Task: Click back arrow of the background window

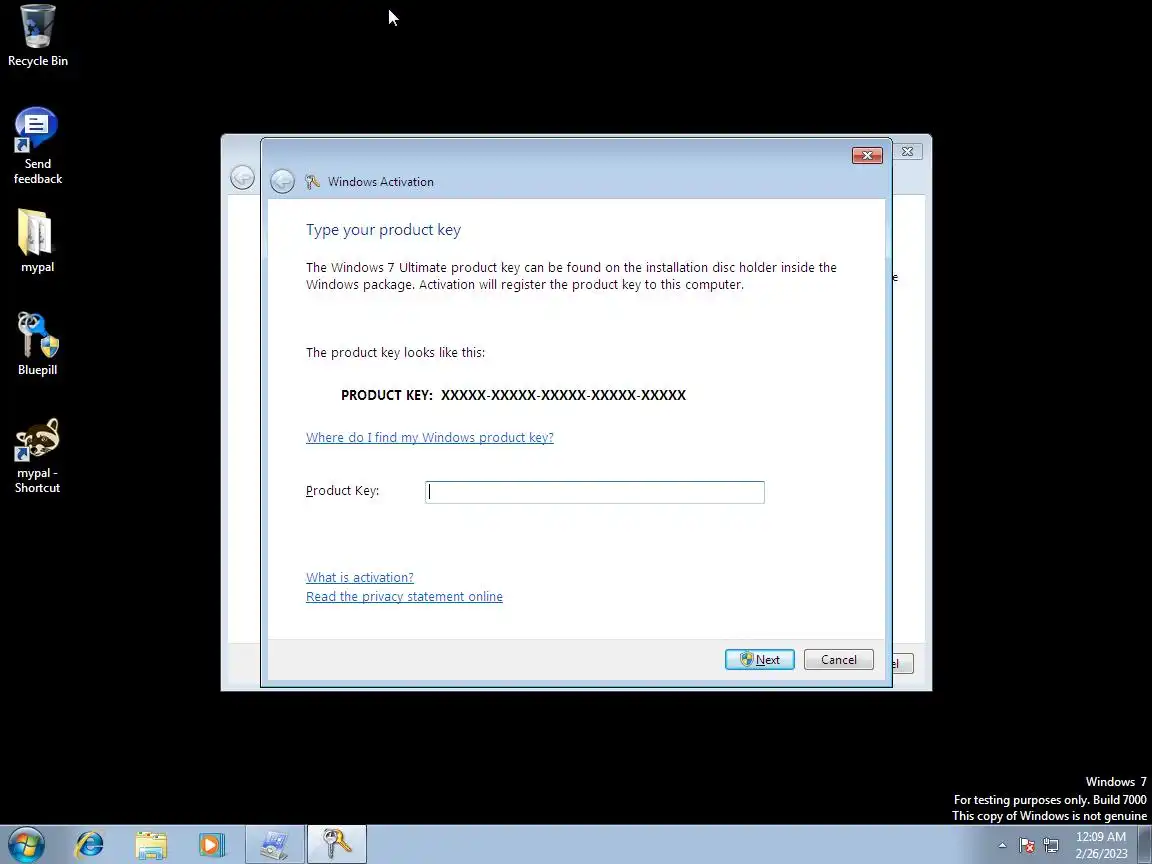Action: coord(242,177)
